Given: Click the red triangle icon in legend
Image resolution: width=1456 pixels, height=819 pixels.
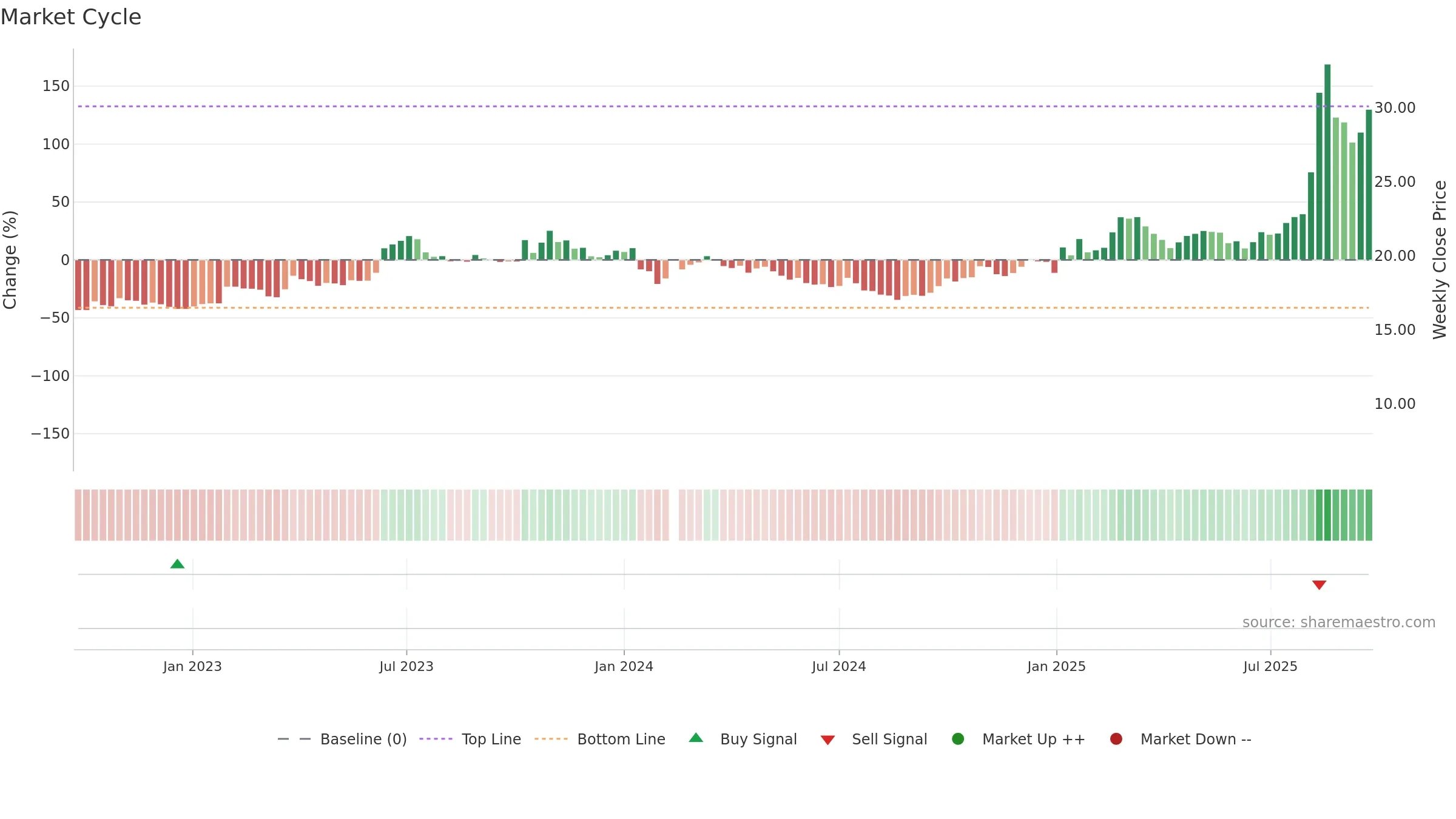Looking at the screenshot, I should point(827,740).
